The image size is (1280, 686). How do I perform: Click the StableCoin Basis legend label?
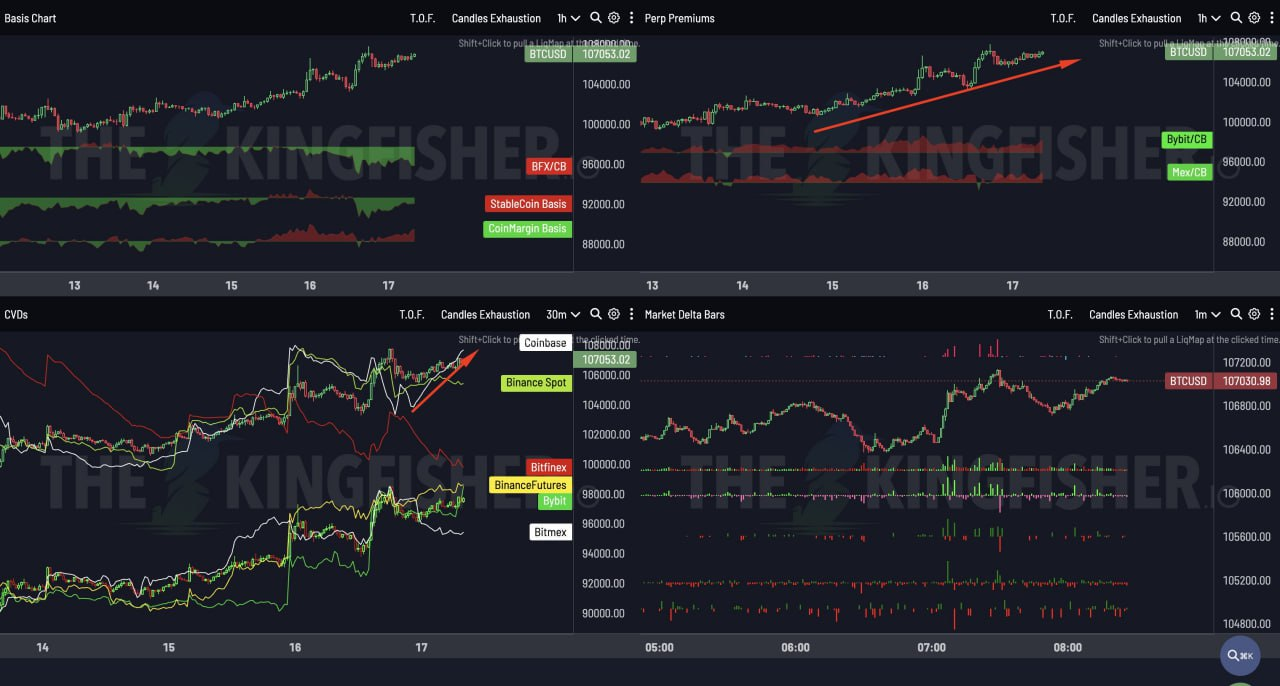(x=527, y=204)
